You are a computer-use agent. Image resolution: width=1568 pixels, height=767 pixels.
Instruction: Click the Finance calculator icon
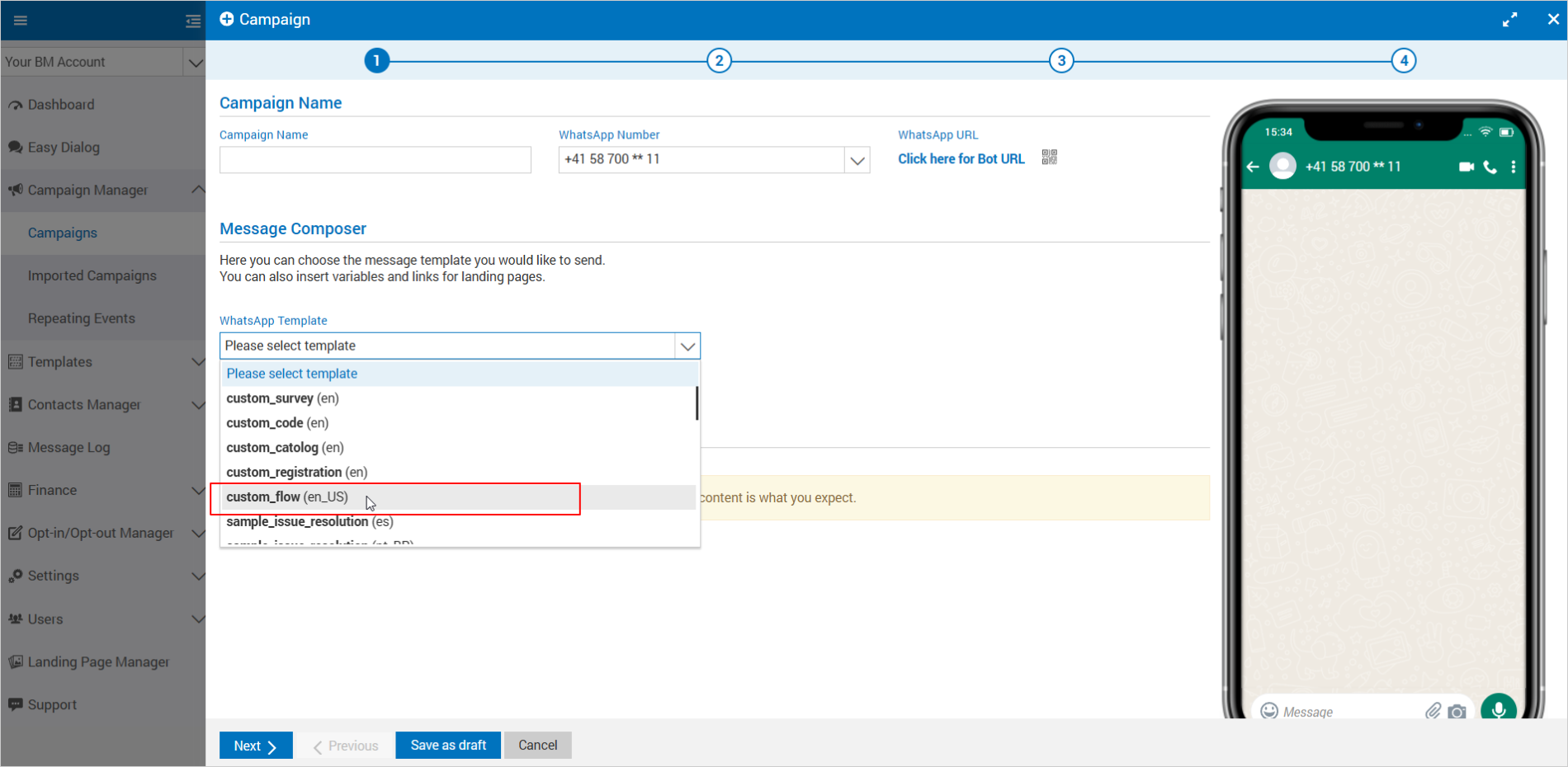coord(16,491)
